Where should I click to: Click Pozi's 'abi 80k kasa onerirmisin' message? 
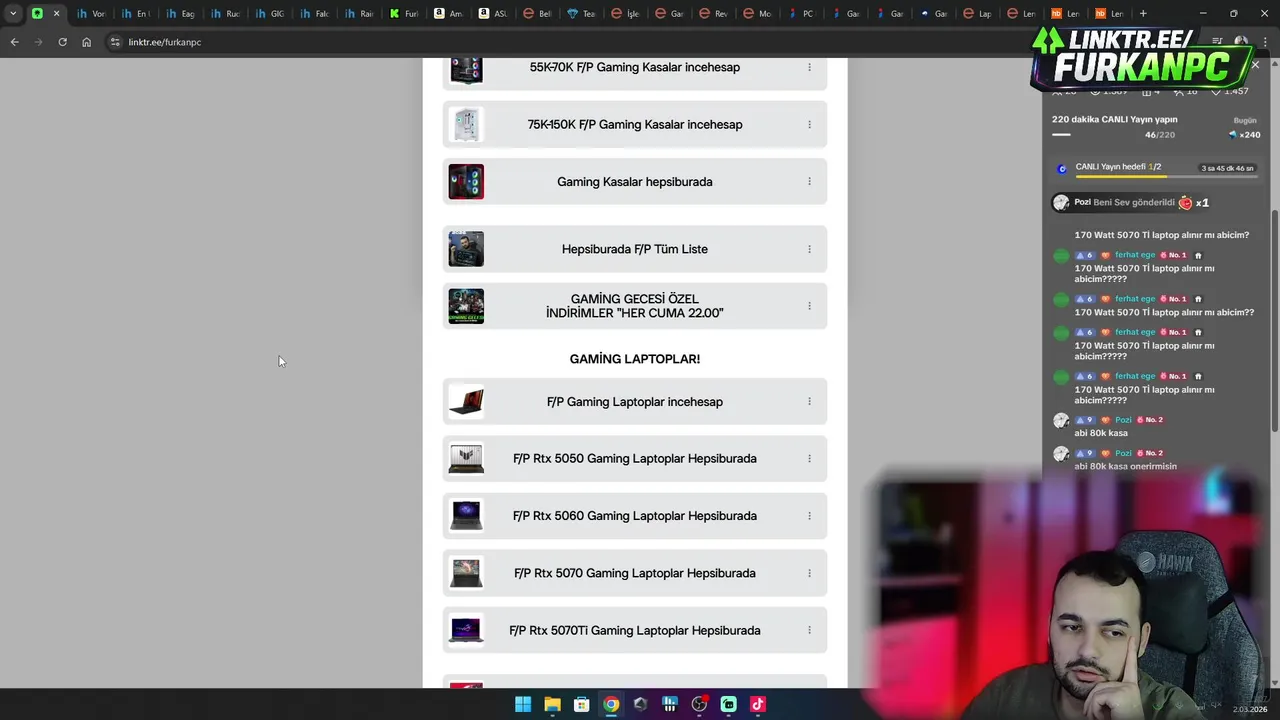tap(1125, 466)
